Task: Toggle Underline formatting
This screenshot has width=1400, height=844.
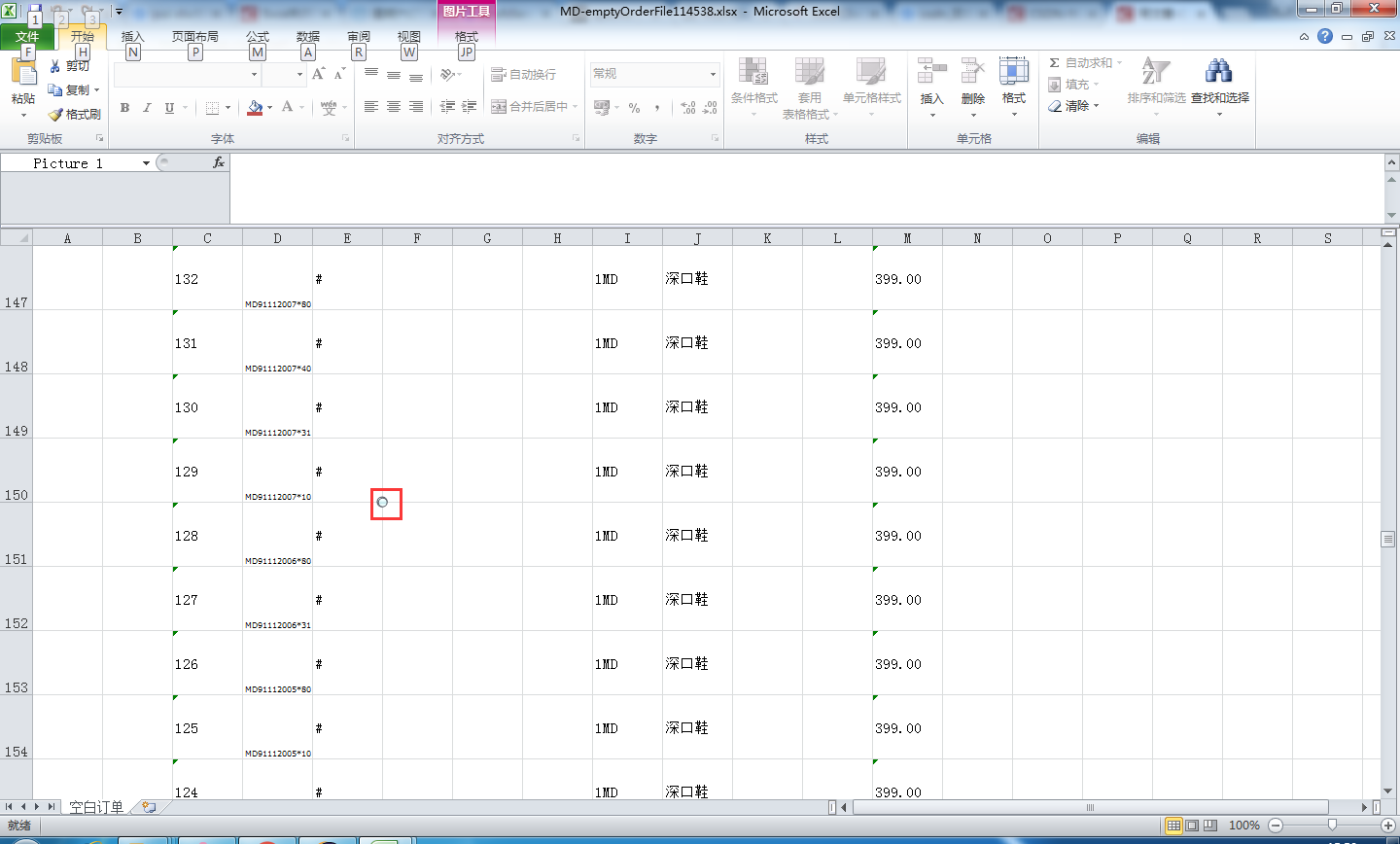Action: (169, 107)
